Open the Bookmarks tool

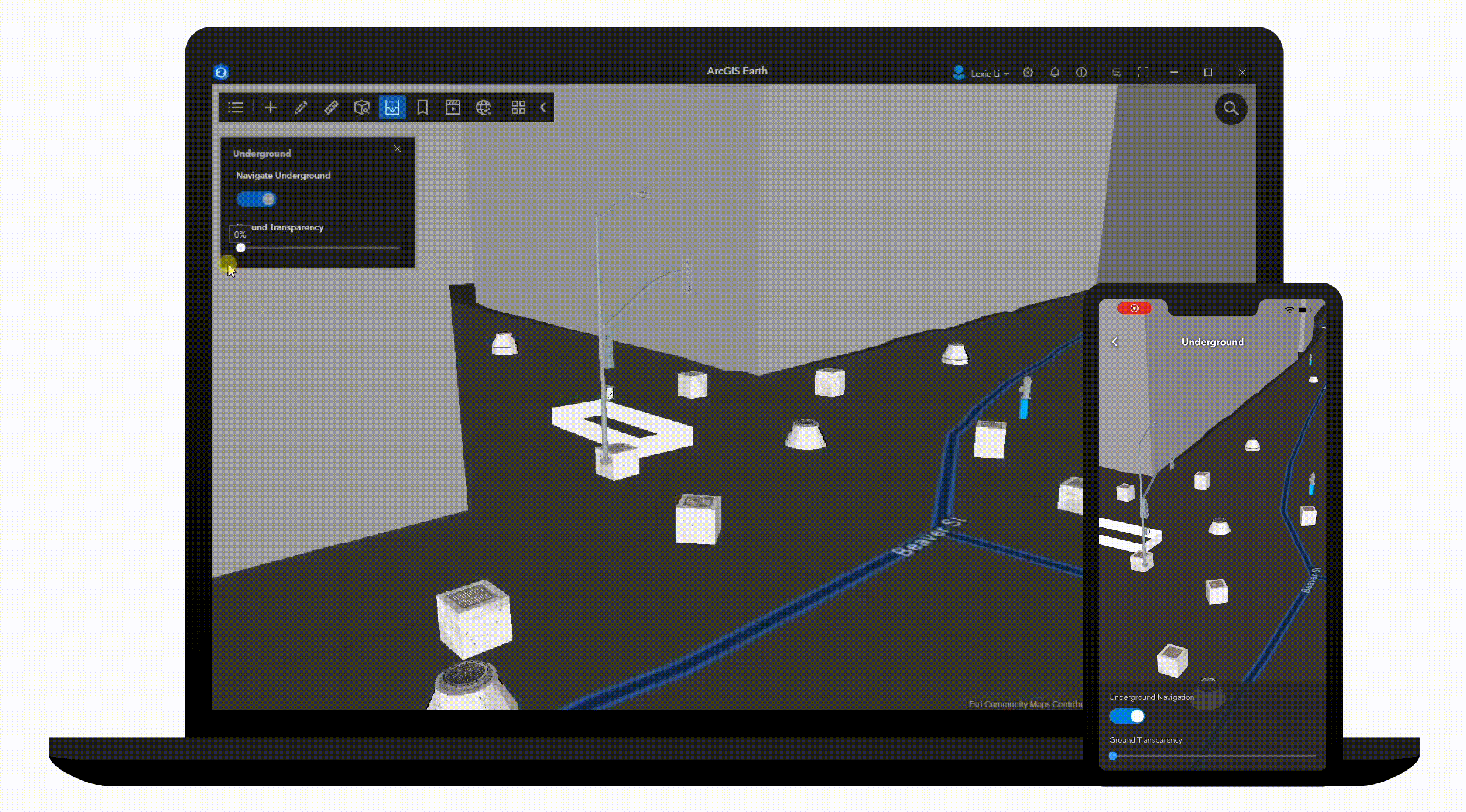(422, 108)
